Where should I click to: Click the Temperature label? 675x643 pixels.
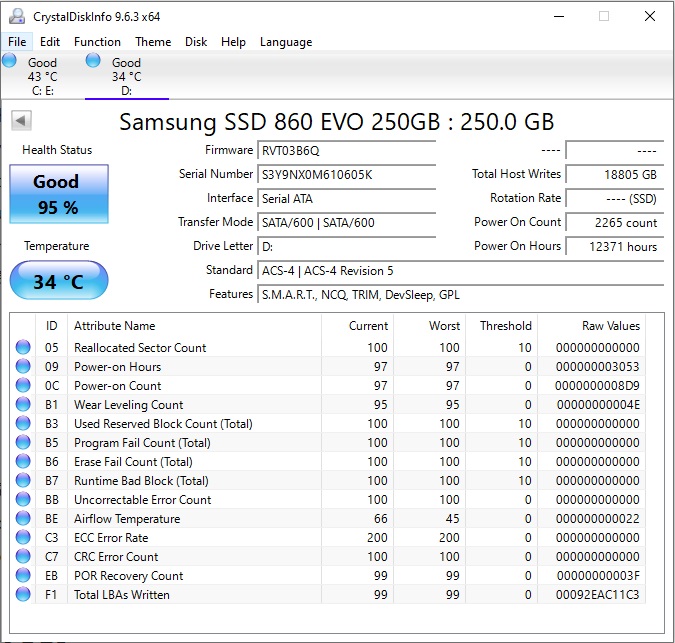56,246
